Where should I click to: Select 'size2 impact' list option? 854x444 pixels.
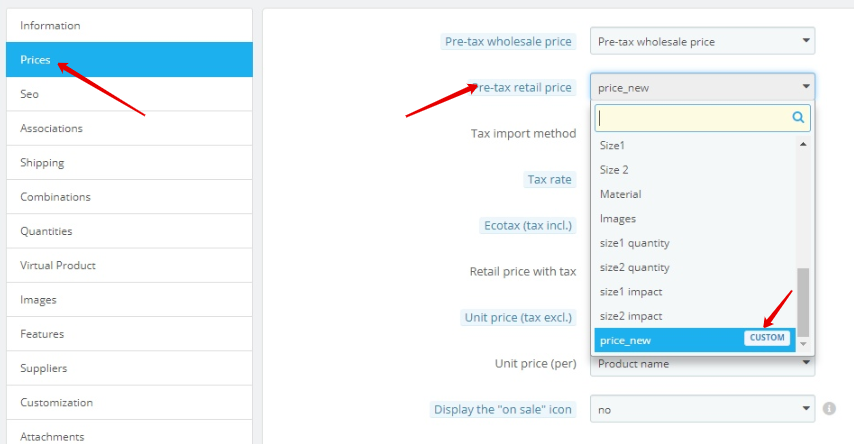click(695, 316)
